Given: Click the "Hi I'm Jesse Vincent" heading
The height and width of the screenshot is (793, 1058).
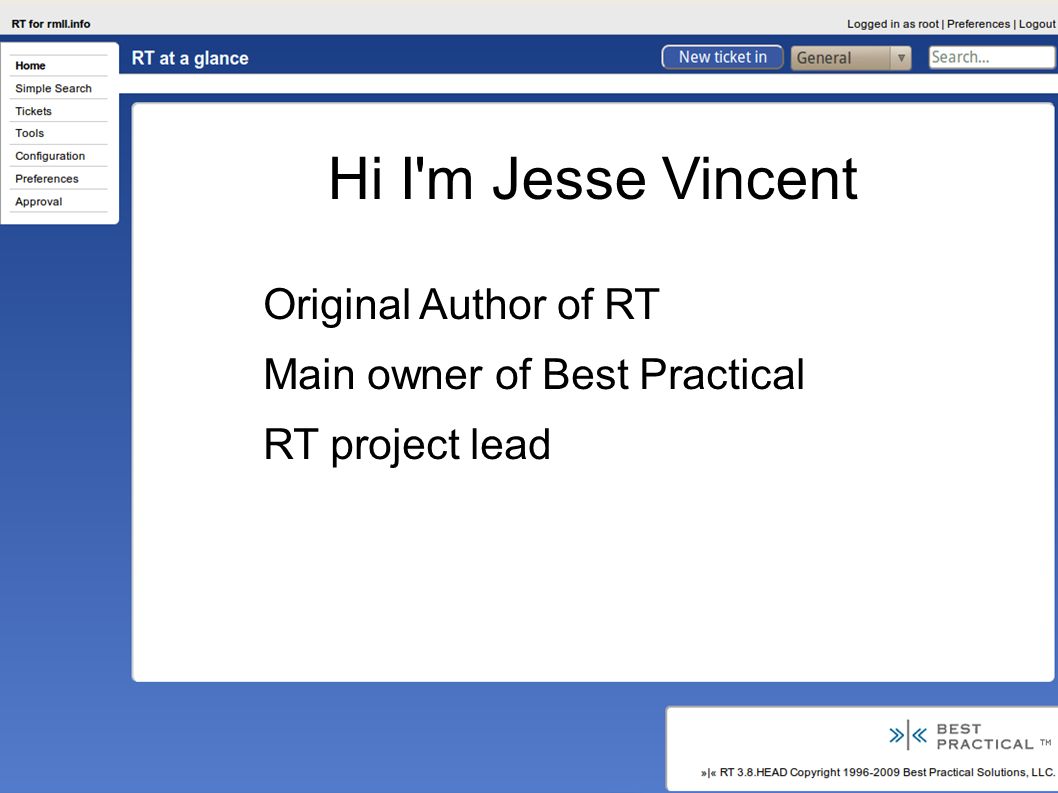Looking at the screenshot, I should [x=592, y=179].
